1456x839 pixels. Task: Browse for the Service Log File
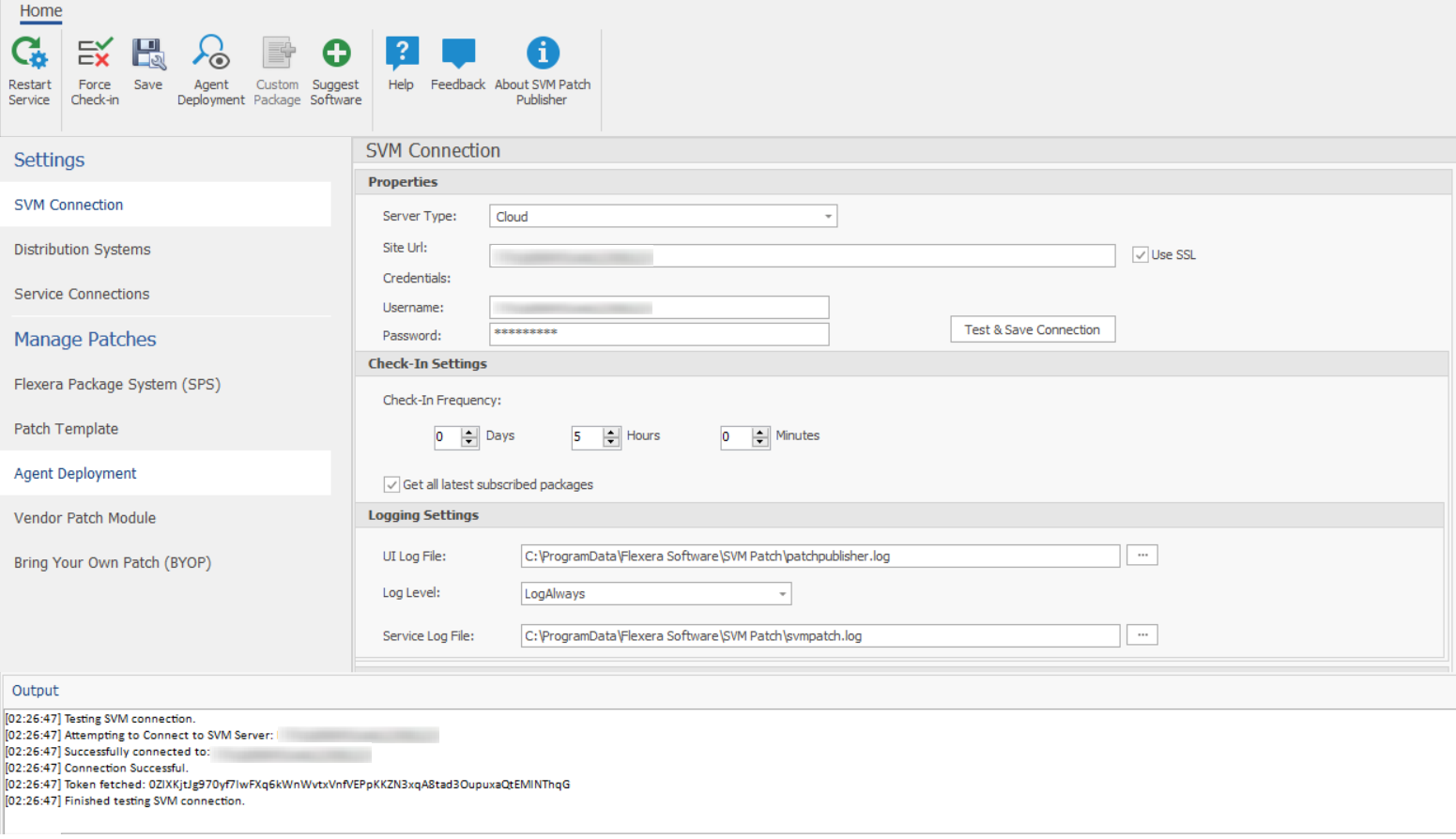1142,635
